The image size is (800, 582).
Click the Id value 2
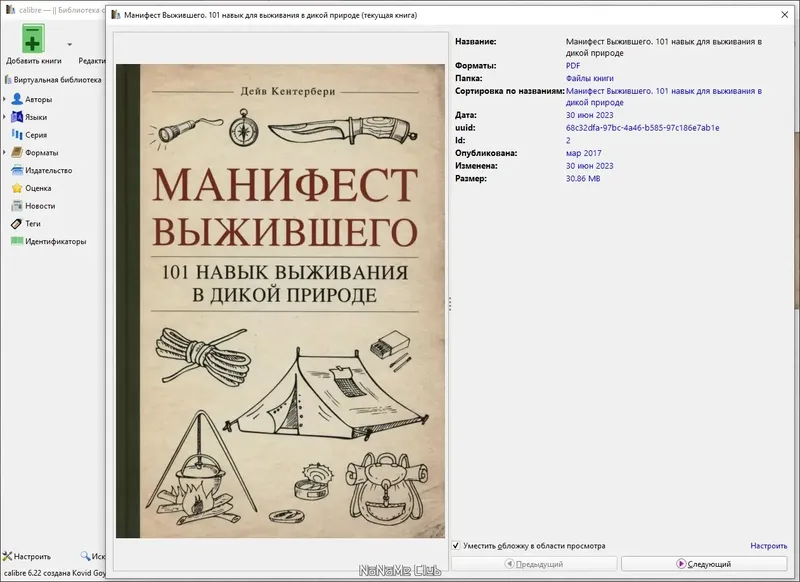[x=568, y=140]
